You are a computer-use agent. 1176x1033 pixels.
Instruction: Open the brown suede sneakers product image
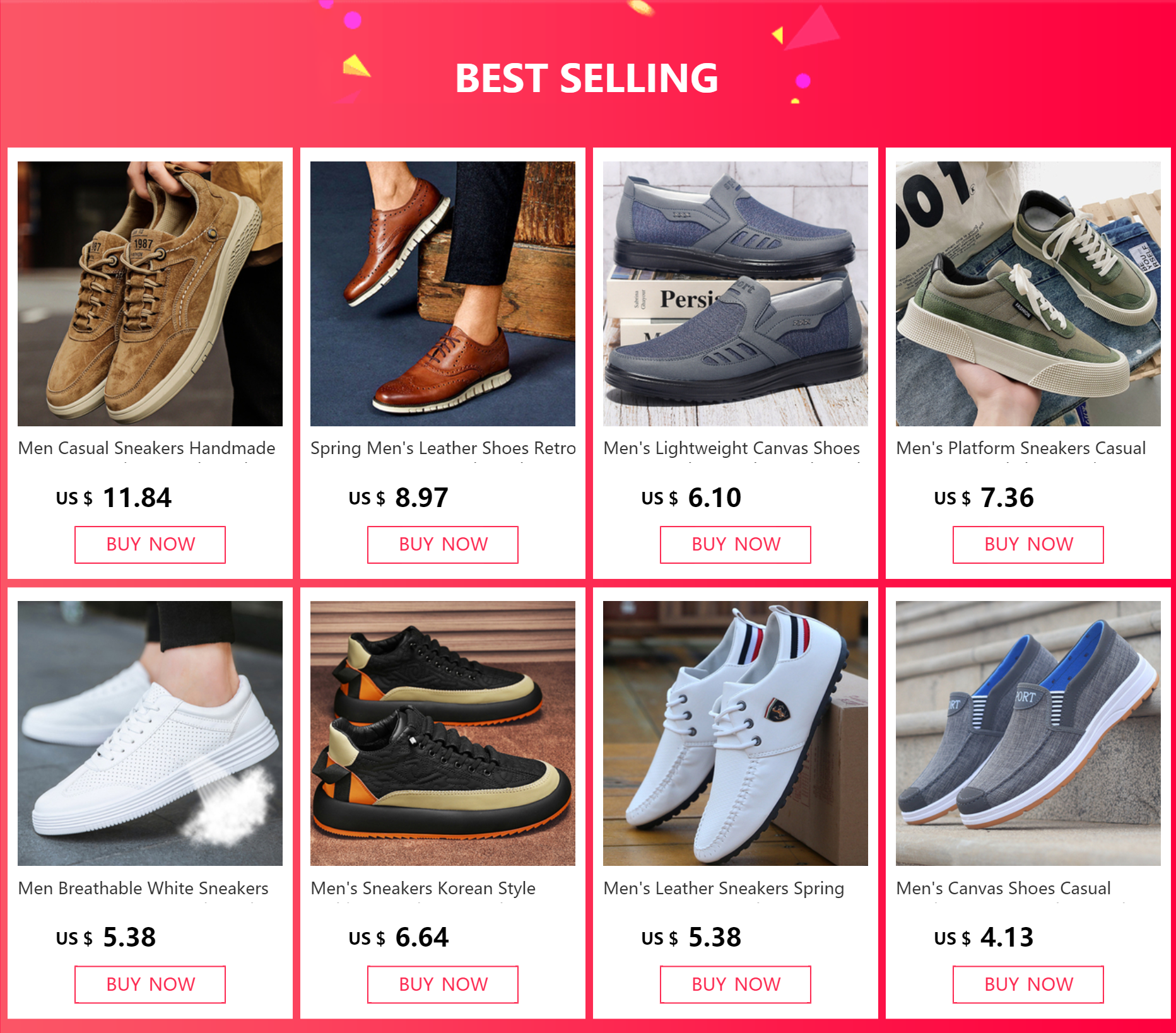[x=150, y=294]
